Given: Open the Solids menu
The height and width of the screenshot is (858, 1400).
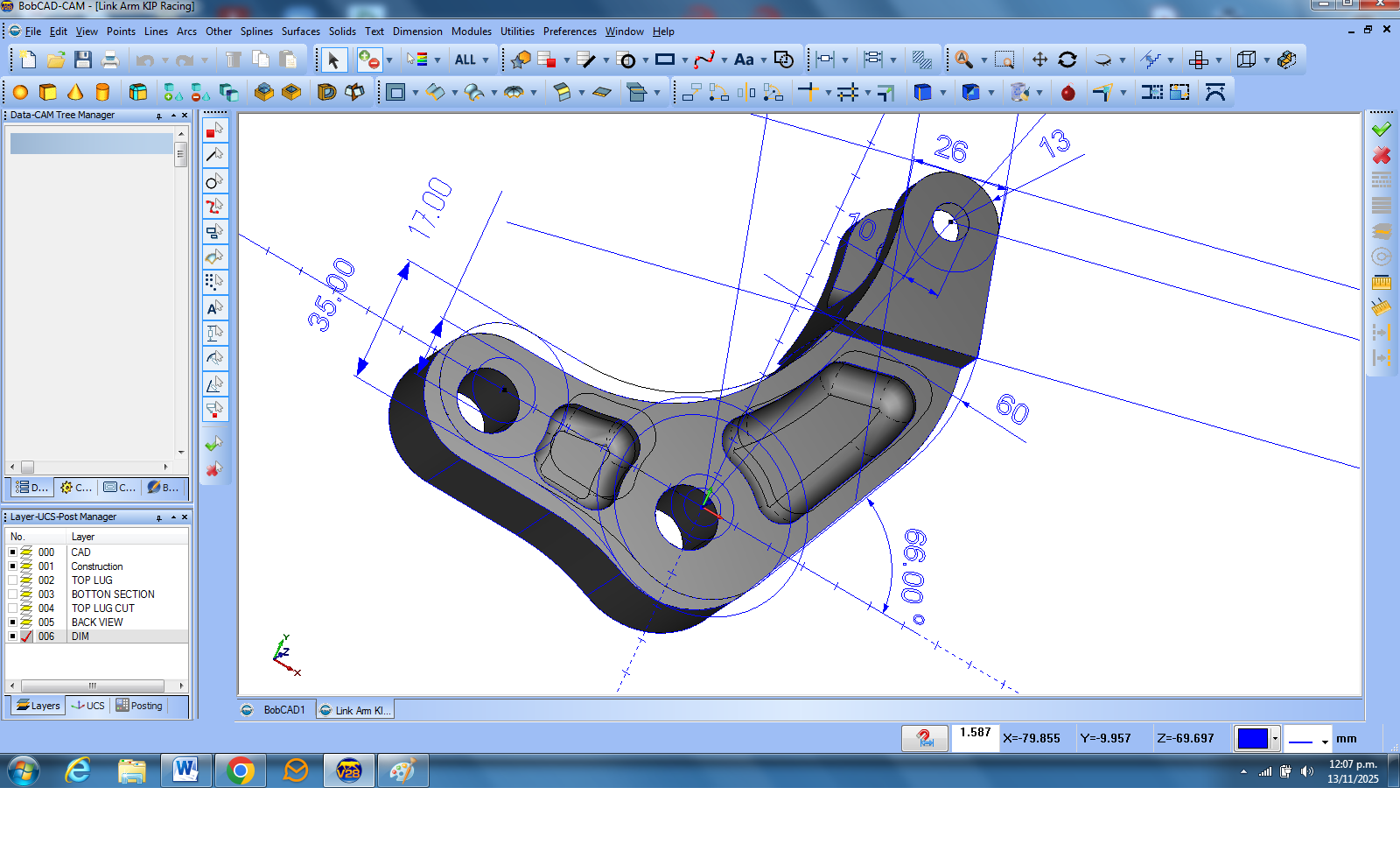Looking at the screenshot, I should tap(342, 32).
